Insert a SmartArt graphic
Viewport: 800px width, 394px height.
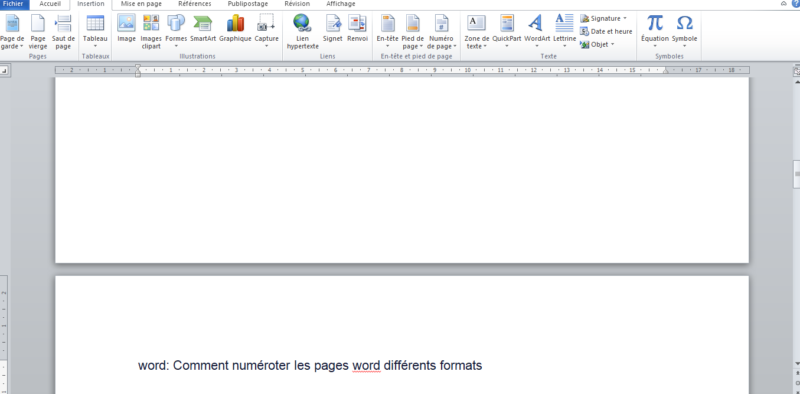point(203,29)
